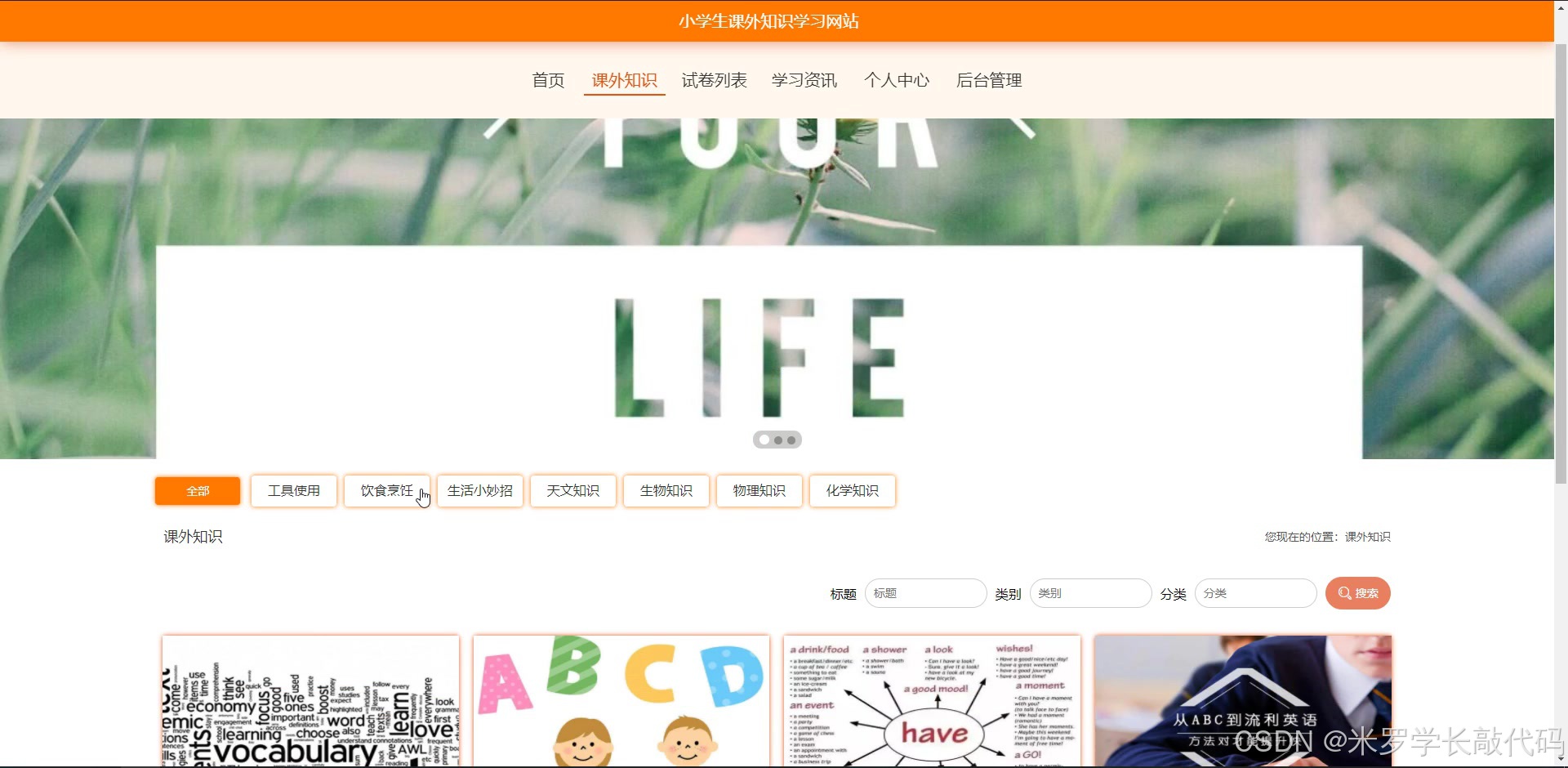1568x768 pixels.
Task: Open the 试卷列表 menu item
Action: (715, 80)
